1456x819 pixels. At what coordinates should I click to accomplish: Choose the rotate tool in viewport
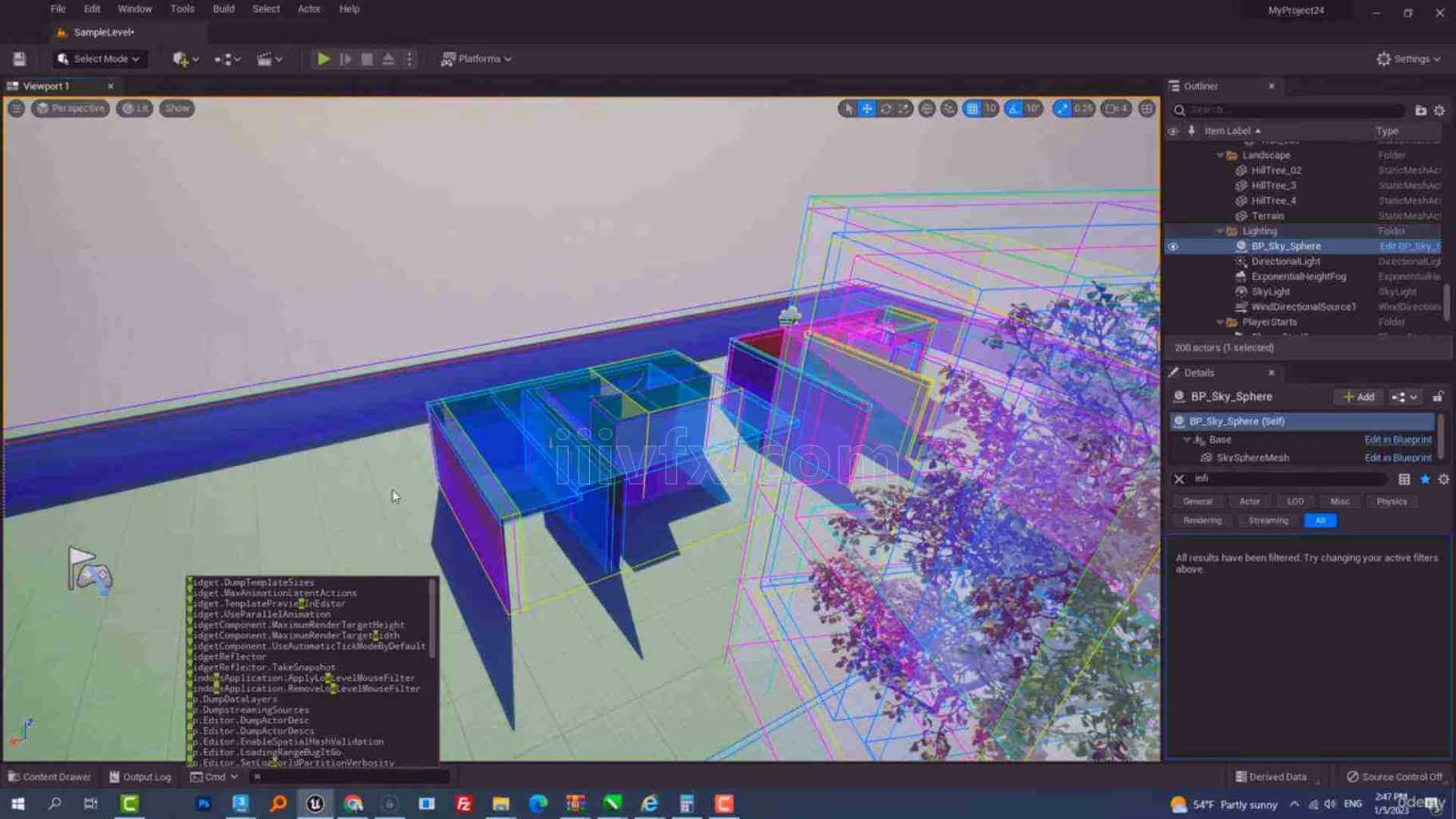885,109
